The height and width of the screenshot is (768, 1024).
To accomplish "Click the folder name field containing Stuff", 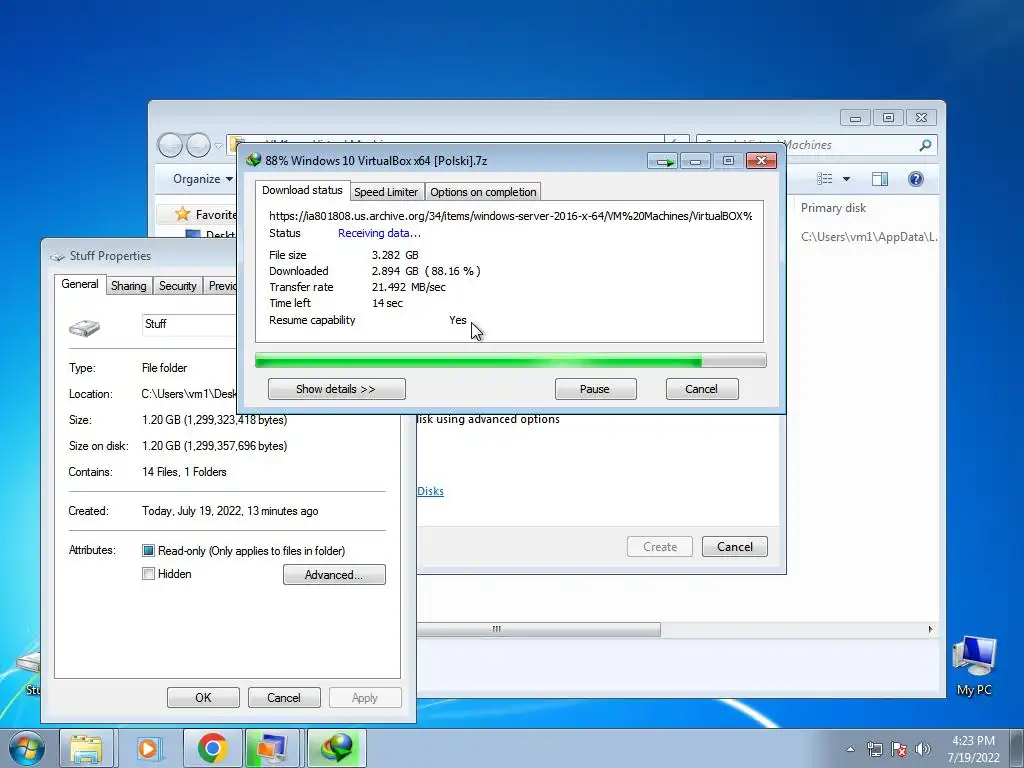I will 189,325.
